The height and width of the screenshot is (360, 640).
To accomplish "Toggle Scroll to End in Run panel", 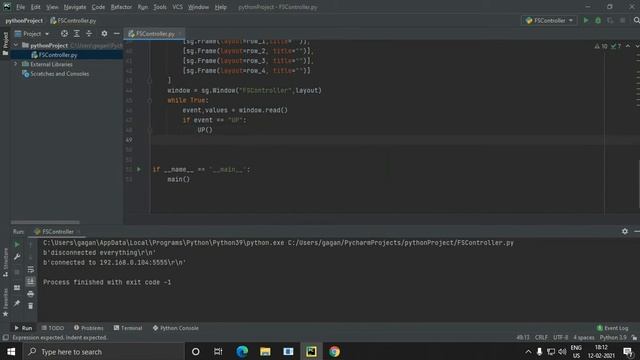I will click(31, 282).
